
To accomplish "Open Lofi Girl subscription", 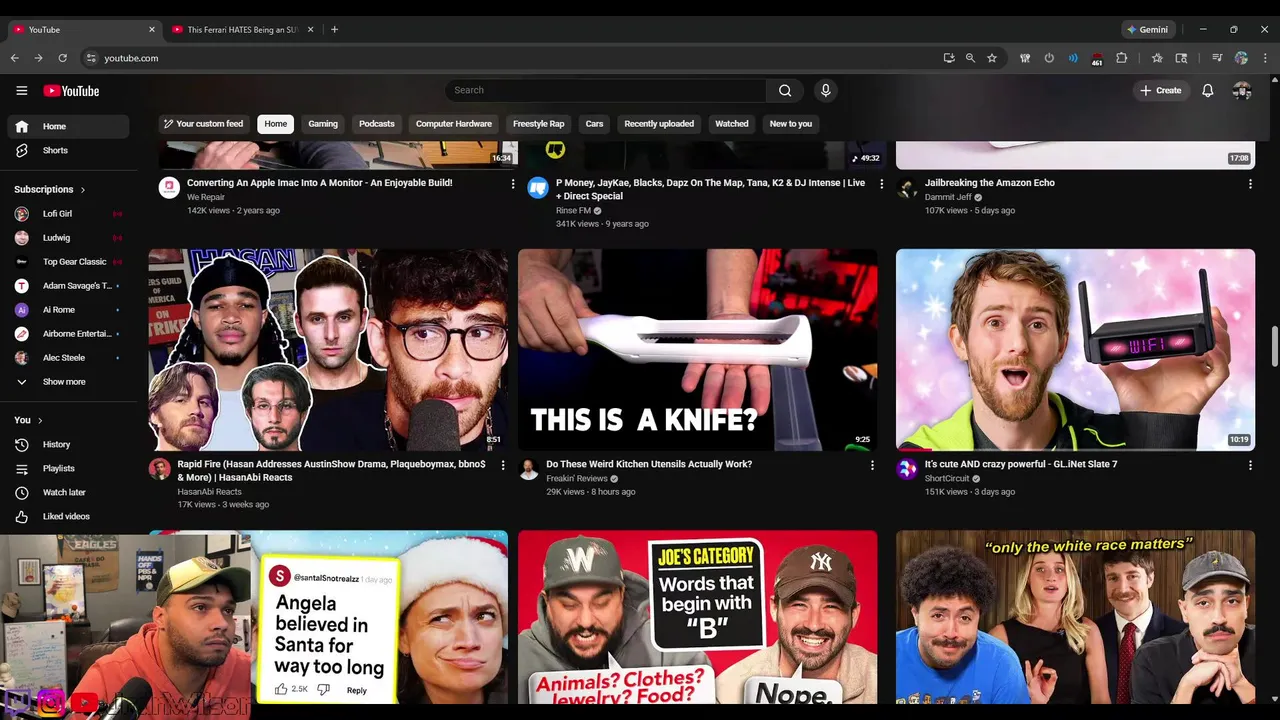I will (x=68, y=214).
